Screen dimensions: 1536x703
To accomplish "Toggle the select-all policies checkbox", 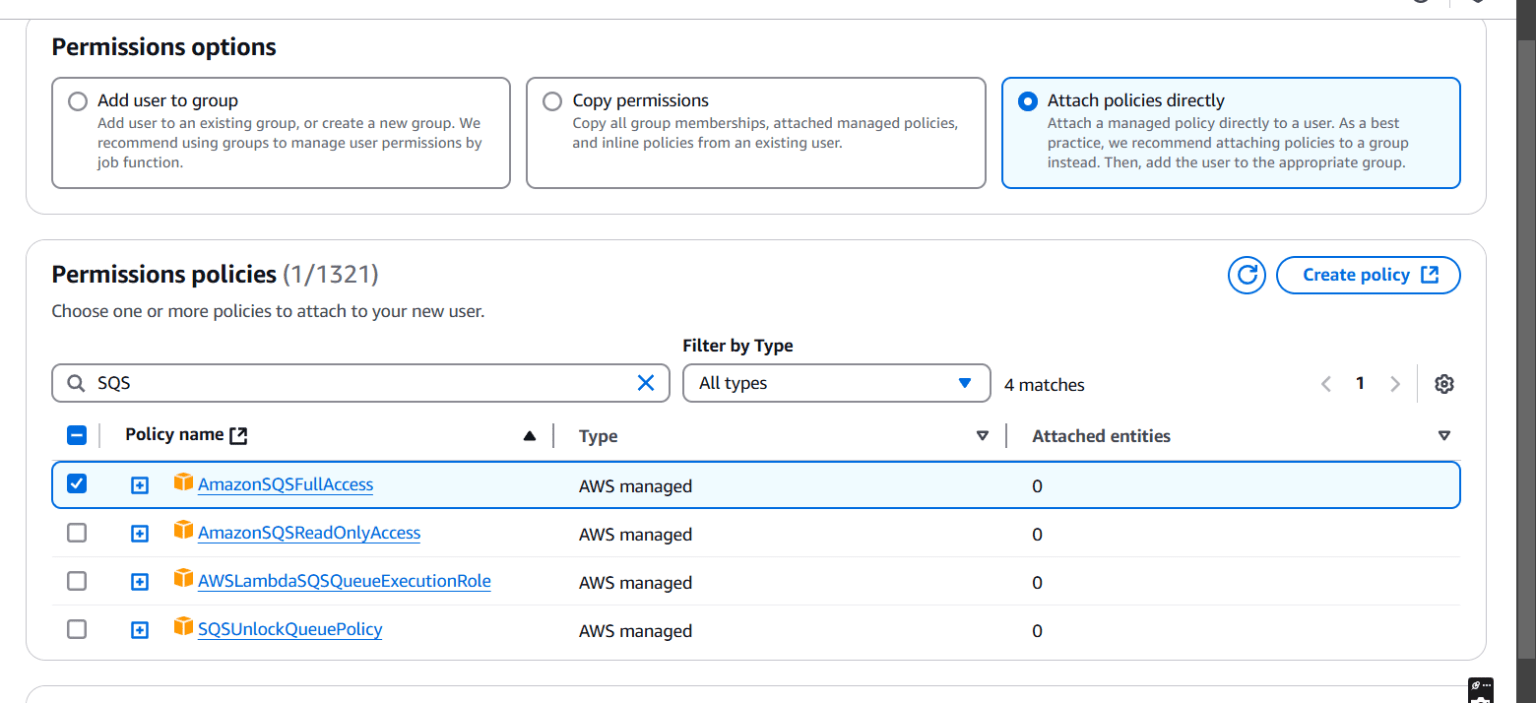I will tap(77, 434).
